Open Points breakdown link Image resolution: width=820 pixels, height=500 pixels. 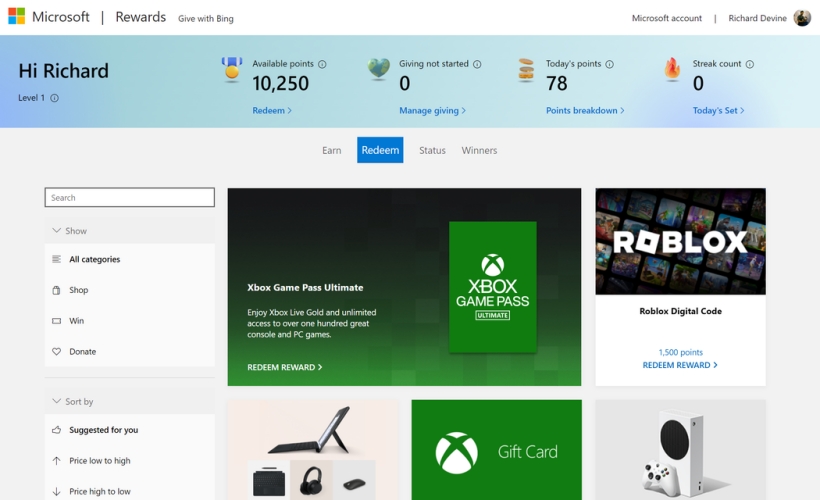[585, 110]
